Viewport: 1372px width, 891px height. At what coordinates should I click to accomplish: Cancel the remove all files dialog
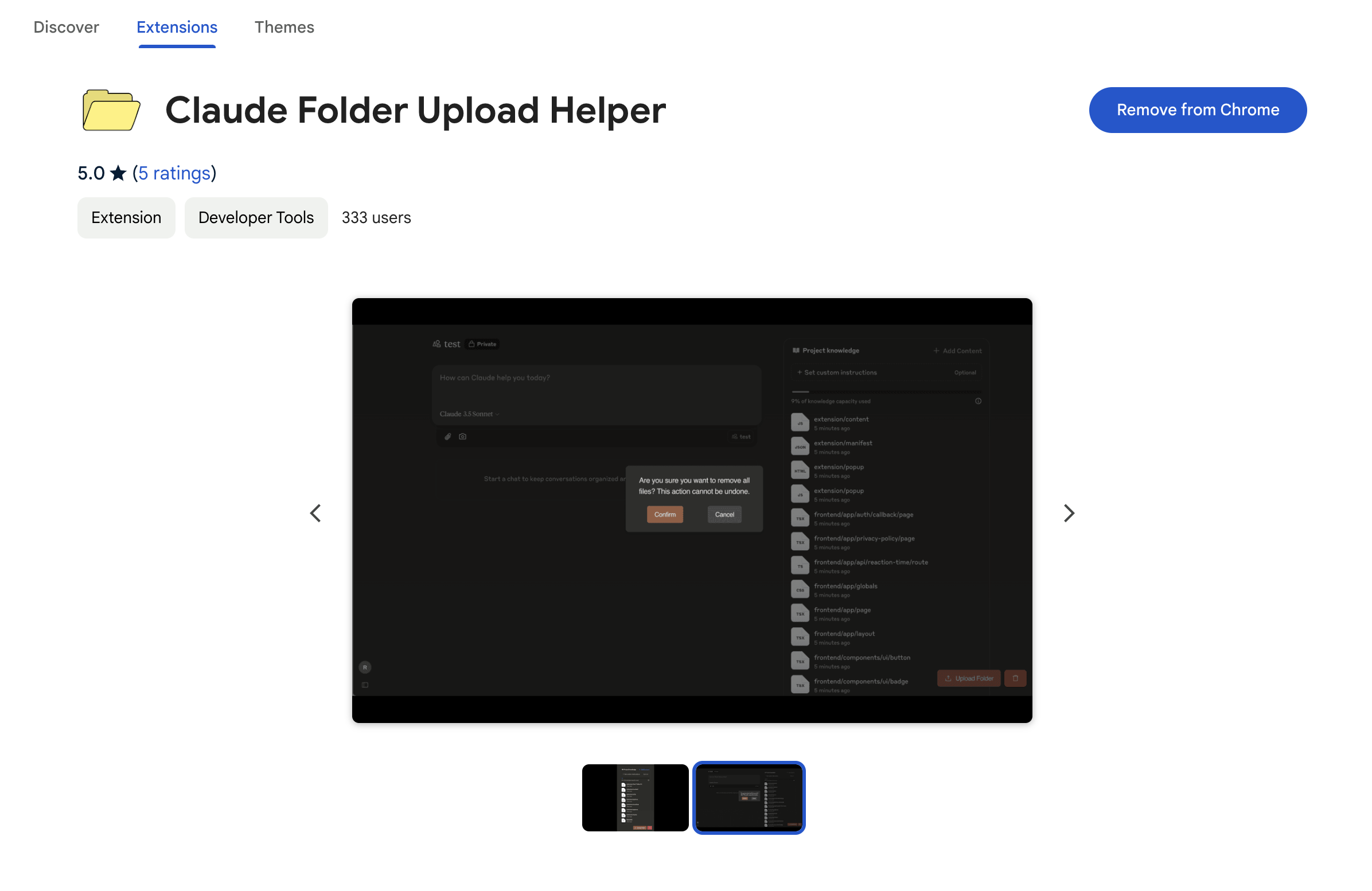(724, 514)
